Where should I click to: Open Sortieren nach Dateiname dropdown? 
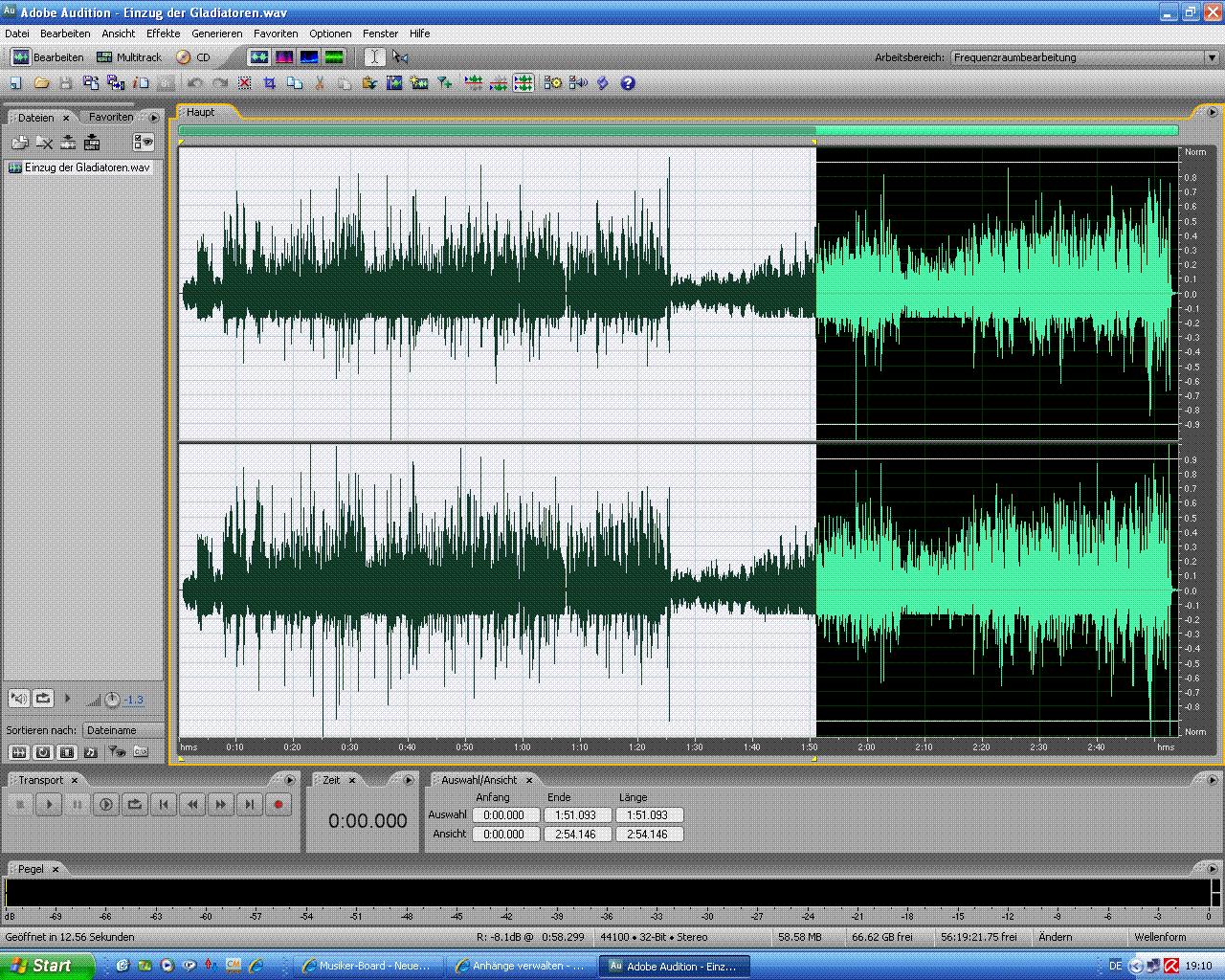pyautogui.click(x=122, y=730)
